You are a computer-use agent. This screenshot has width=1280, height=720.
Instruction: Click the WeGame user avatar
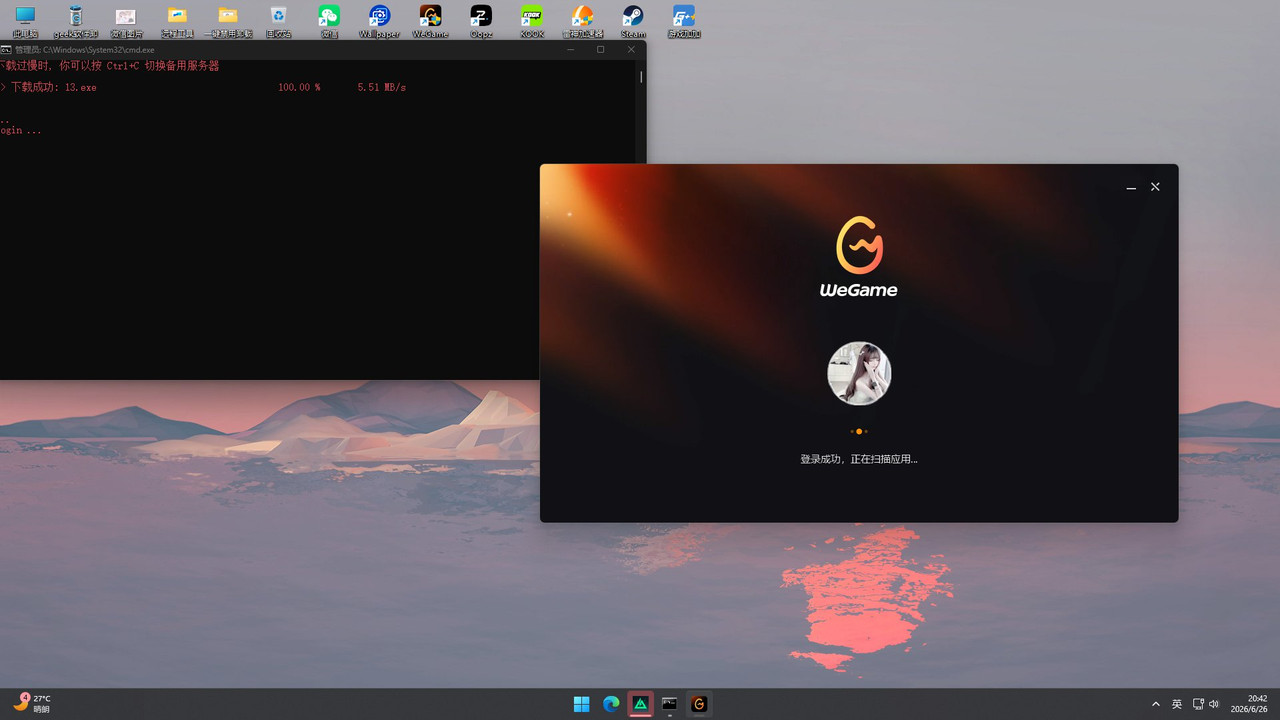[859, 373]
